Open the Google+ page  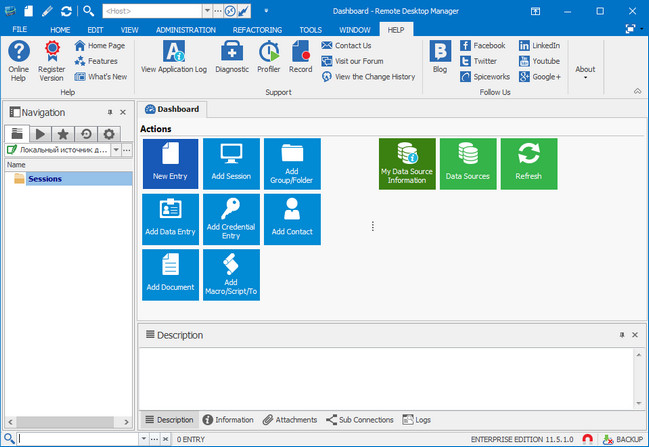(x=540, y=77)
